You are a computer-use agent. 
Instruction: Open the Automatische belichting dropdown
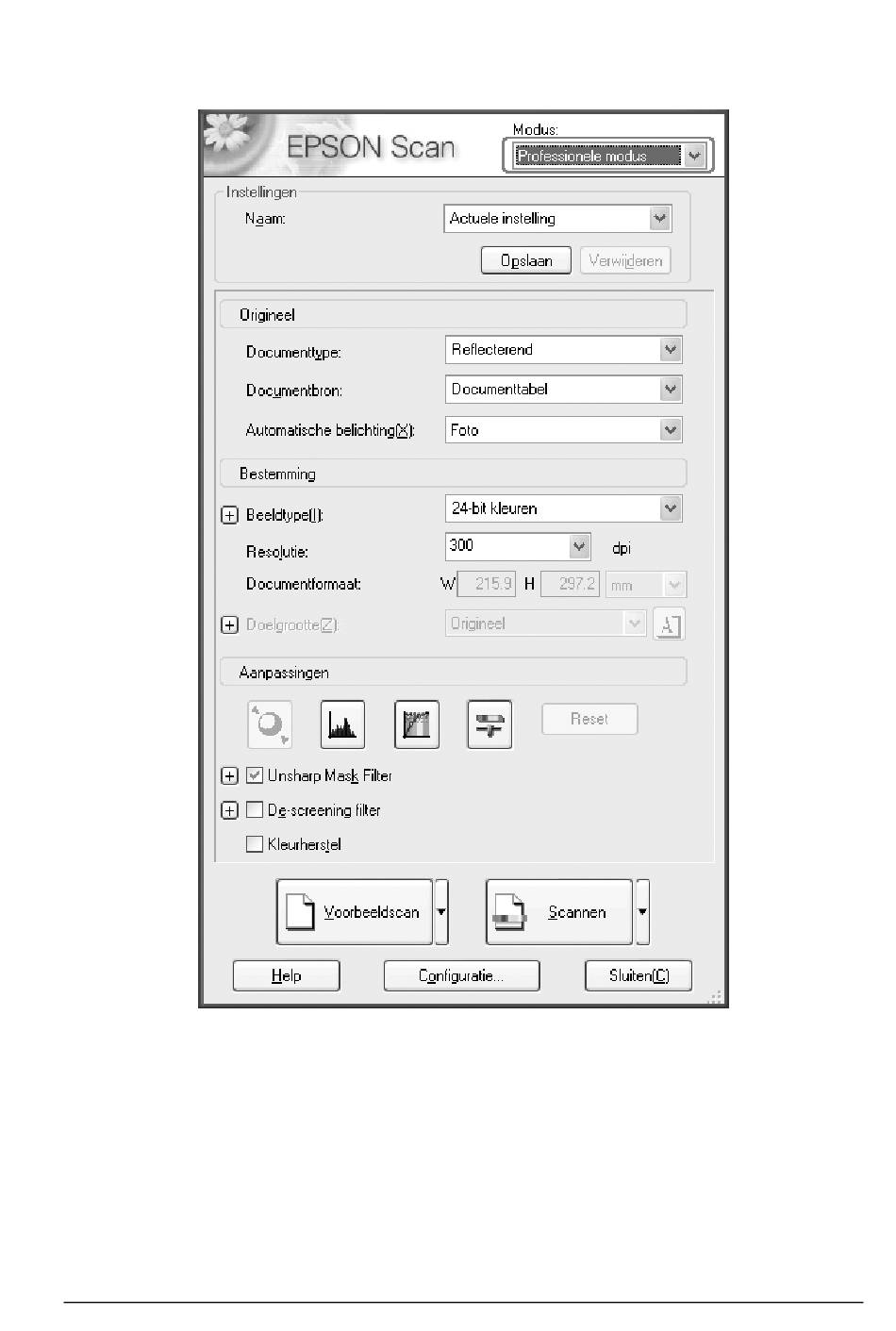pos(670,430)
